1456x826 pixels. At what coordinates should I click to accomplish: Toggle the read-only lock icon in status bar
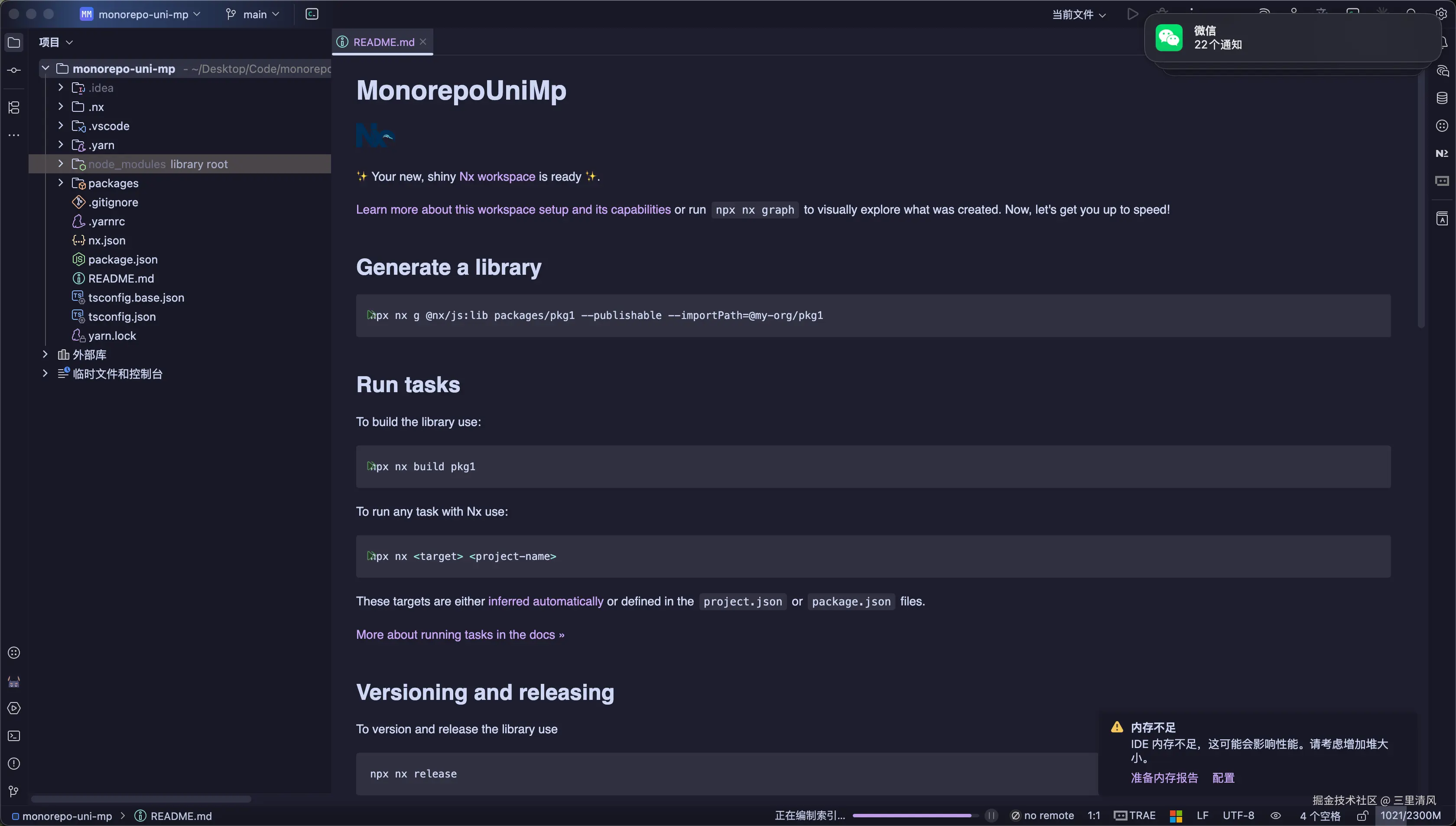(1362, 815)
